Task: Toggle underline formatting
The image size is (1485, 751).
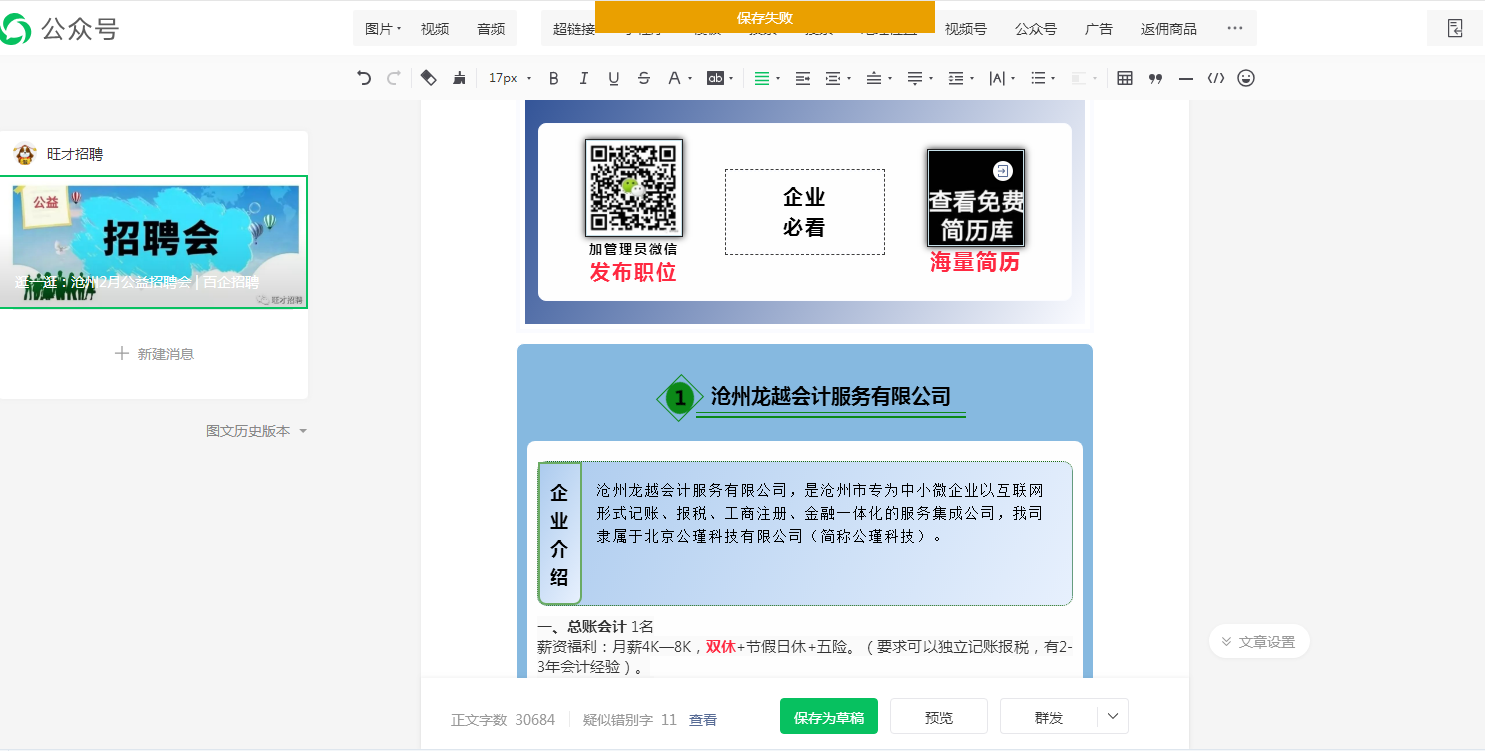Action: click(614, 78)
